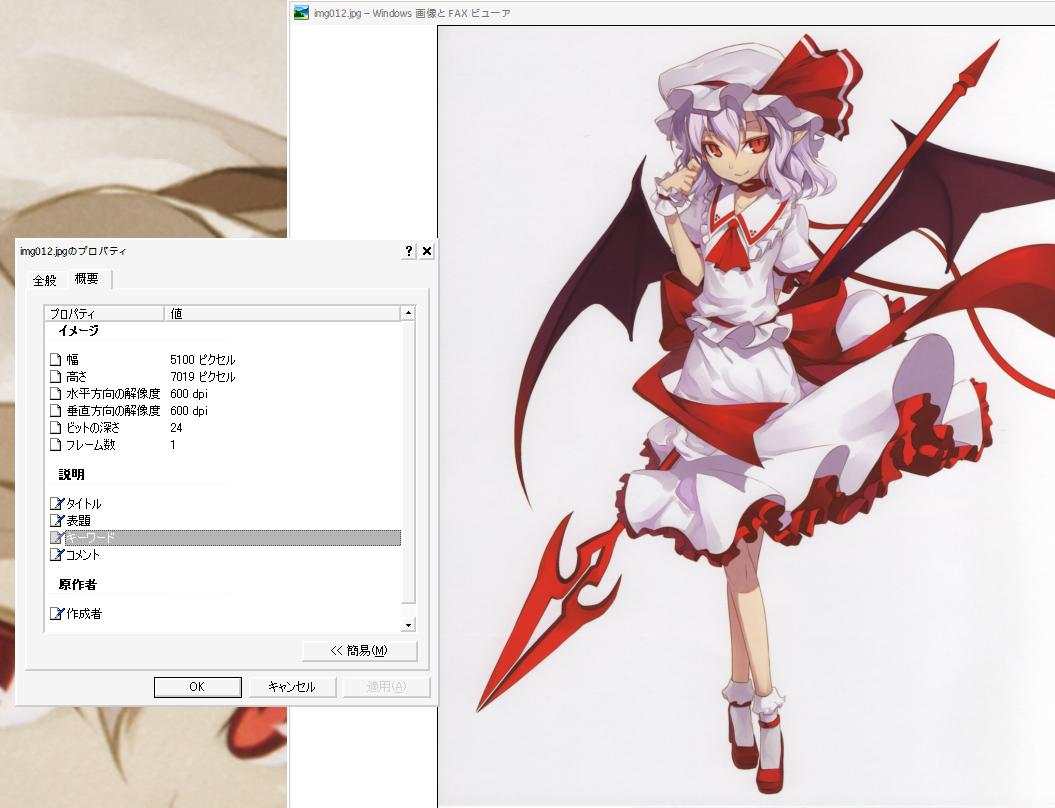
Task: Click the << 簡易(M) button
Action: (x=359, y=651)
